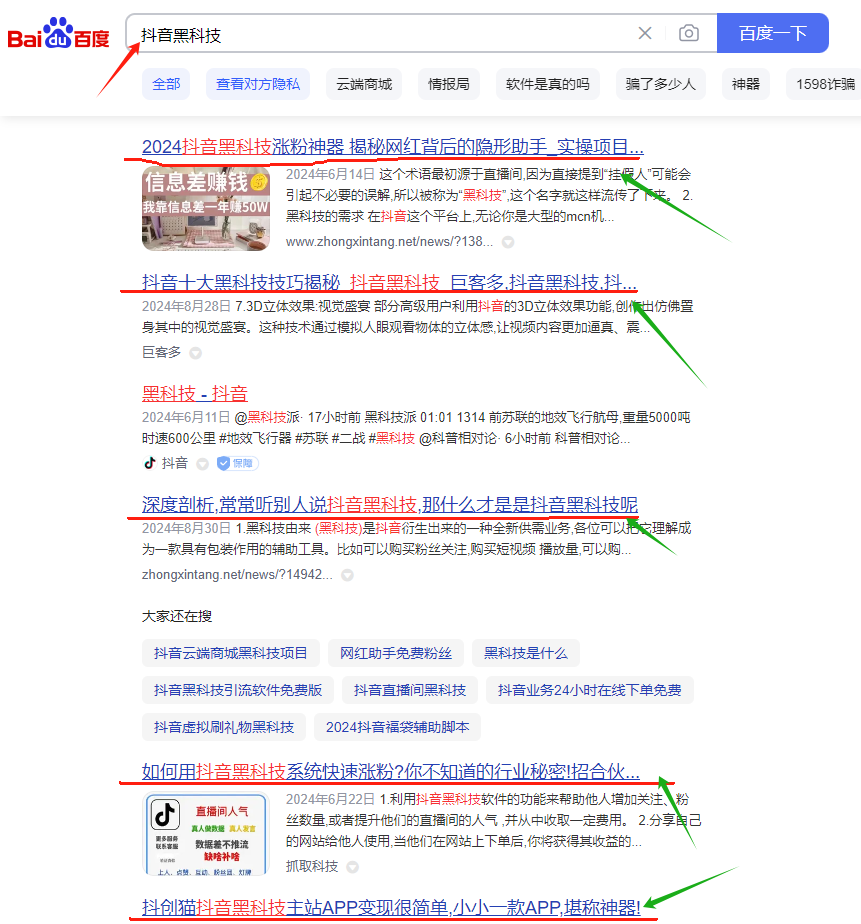The width and height of the screenshot is (861, 924).
Task: Search related term 抖音云端商城黑科技项目
Action: (x=230, y=653)
